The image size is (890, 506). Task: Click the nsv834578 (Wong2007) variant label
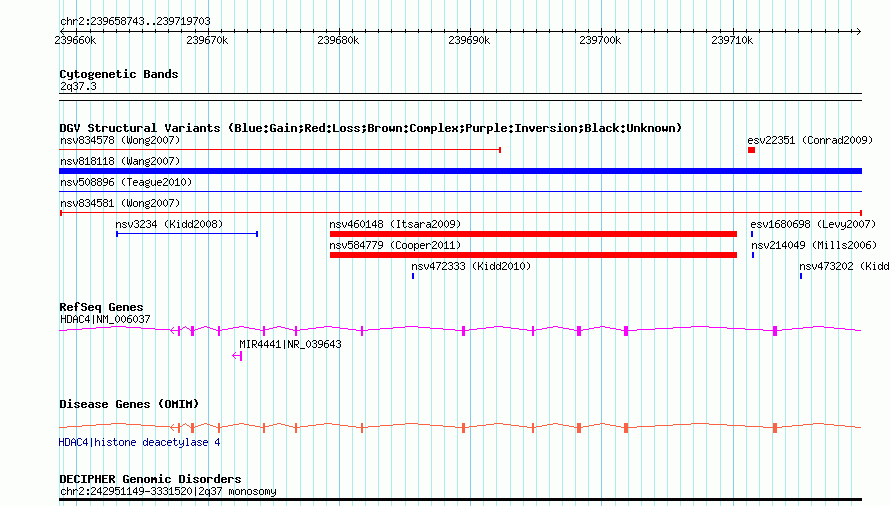(x=120, y=140)
